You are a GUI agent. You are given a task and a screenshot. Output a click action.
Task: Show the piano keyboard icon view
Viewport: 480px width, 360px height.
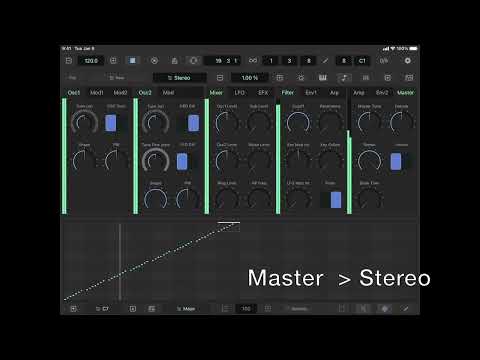[322, 78]
